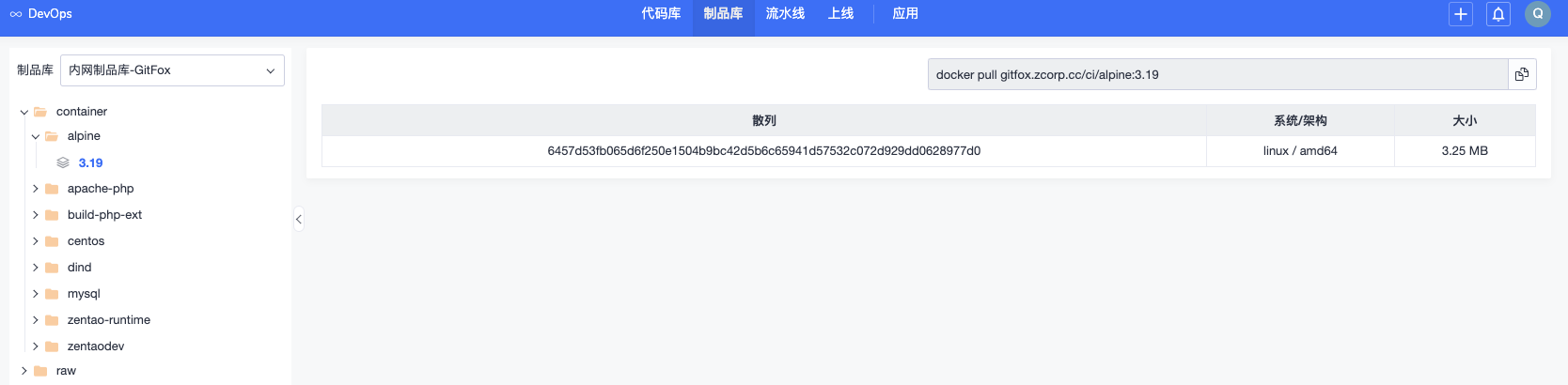Click the zentaodev folder icon
The image size is (1568, 385).
pos(52,346)
